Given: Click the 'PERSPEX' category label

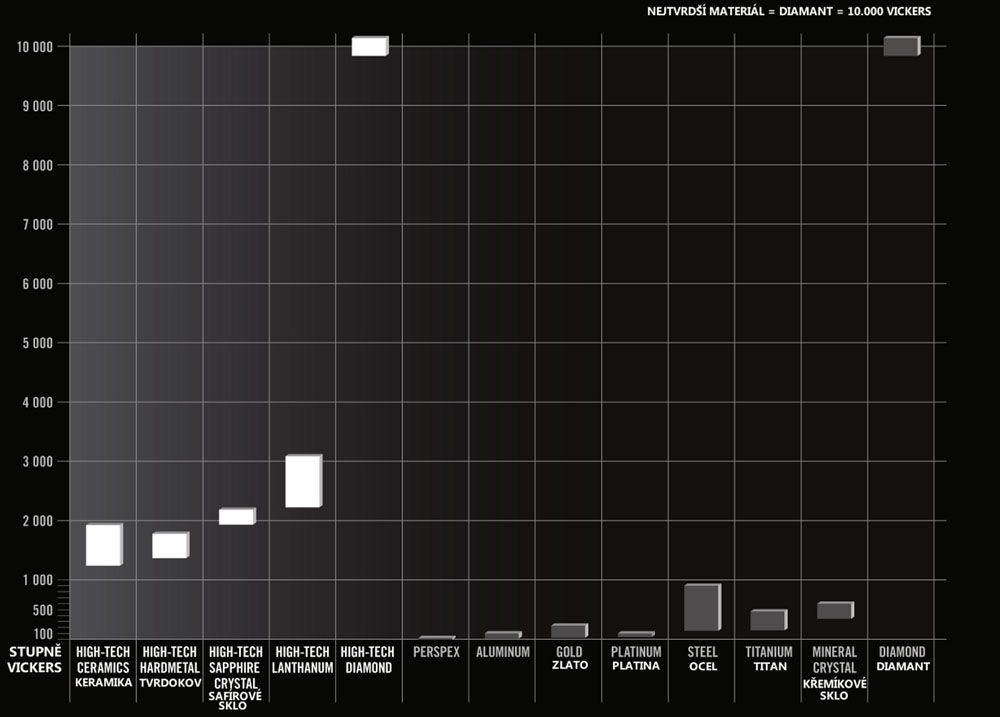Looking at the screenshot, I should (436, 652).
